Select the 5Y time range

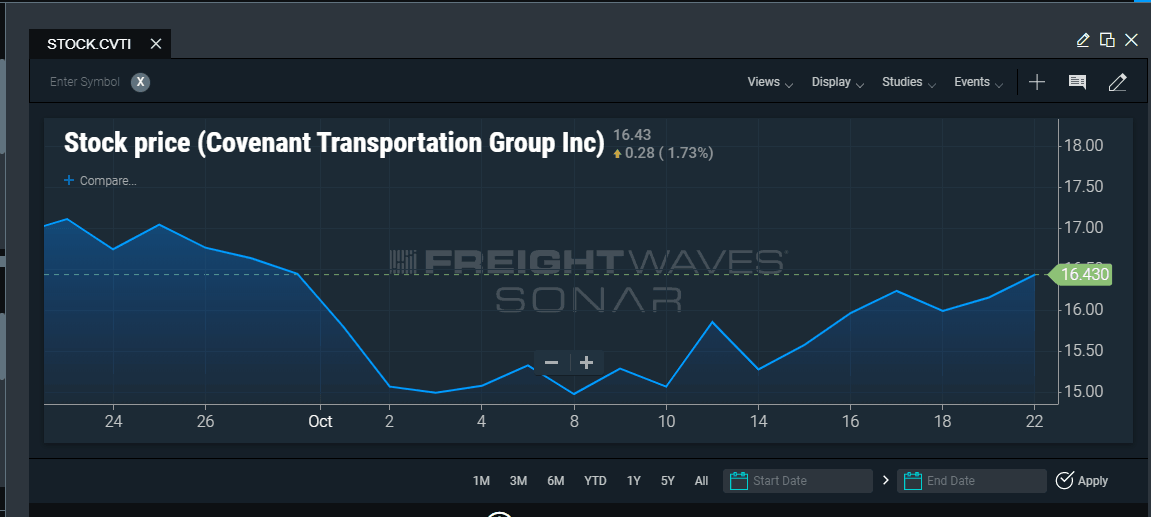667,481
